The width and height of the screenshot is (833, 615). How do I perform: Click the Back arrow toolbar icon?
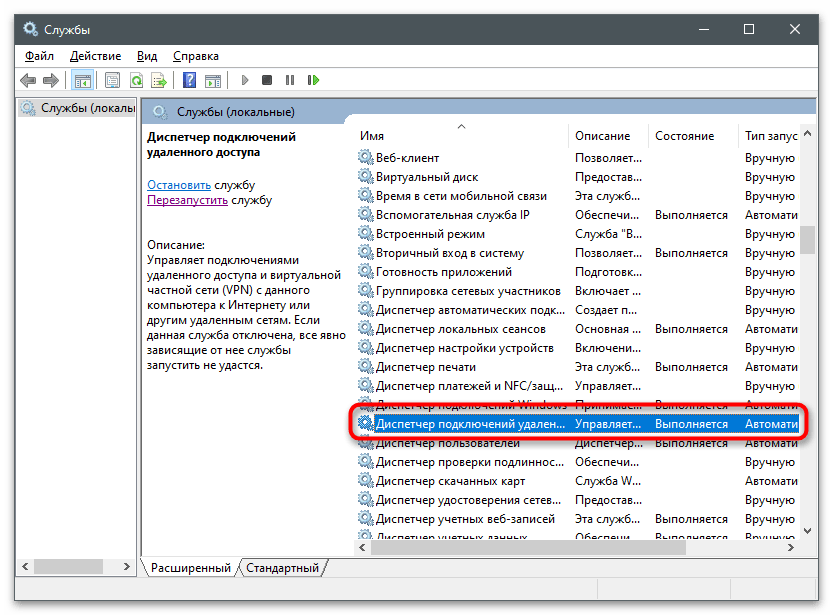click(27, 80)
